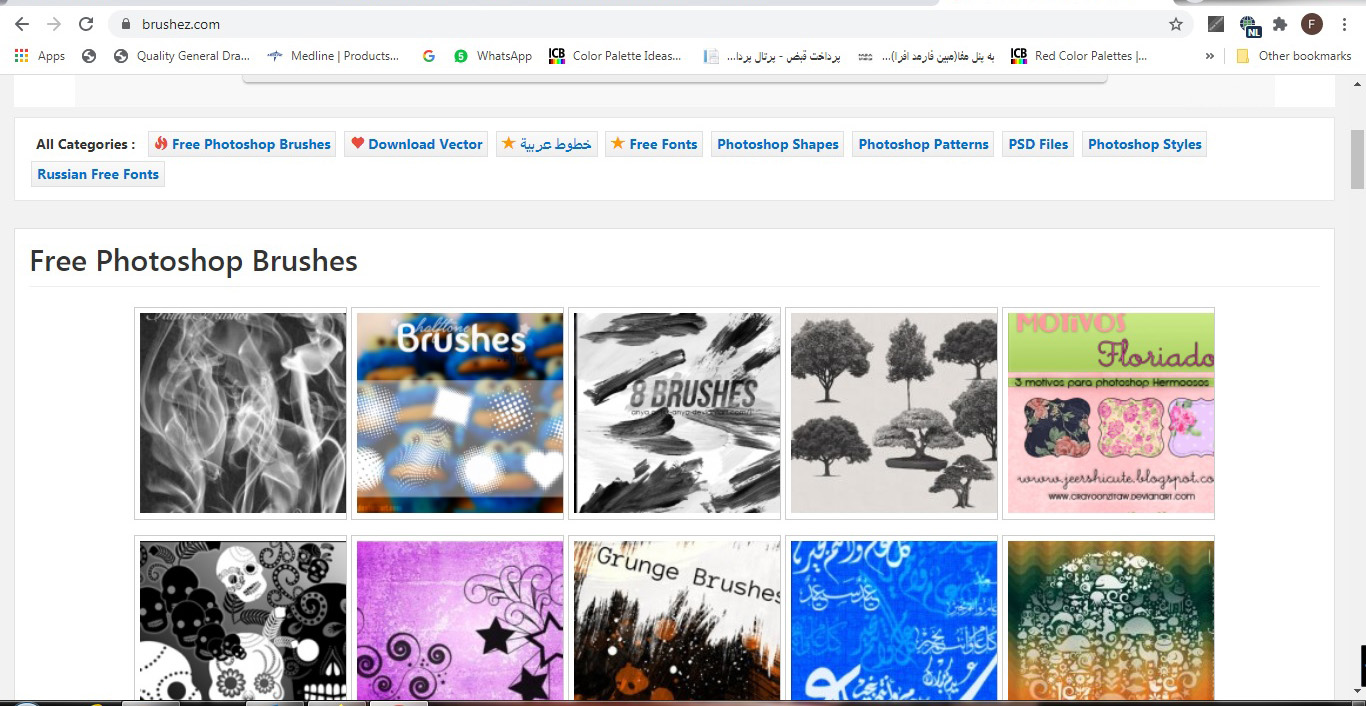
Task: Open the smoke brushes thumbnail
Action: point(243,413)
